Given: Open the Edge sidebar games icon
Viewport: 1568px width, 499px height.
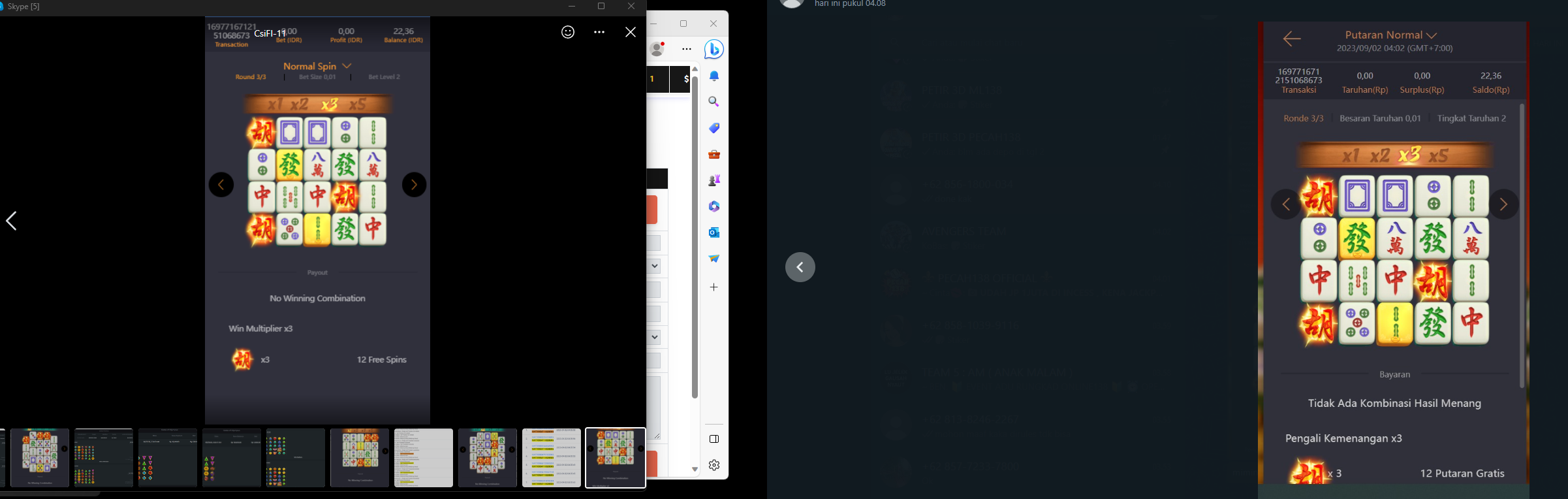Looking at the screenshot, I should pos(714,180).
